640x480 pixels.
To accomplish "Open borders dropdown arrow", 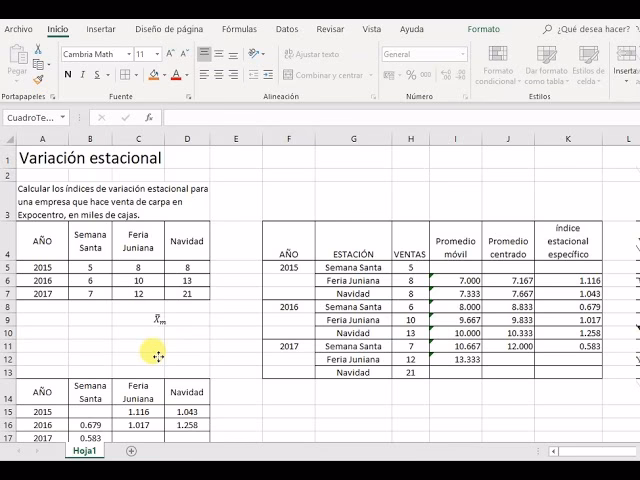I will 136,75.
